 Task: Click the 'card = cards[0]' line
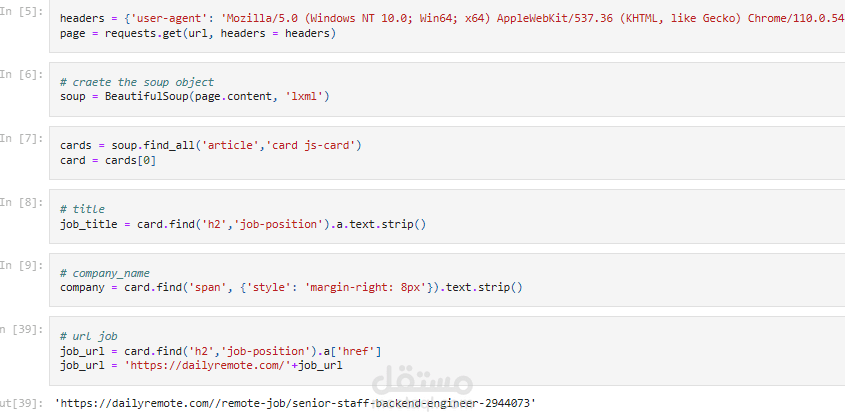pos(107,160)
